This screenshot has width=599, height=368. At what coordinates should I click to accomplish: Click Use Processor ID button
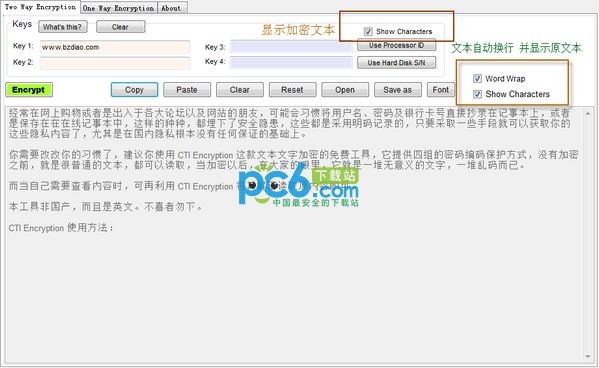[x=397, y=45]
